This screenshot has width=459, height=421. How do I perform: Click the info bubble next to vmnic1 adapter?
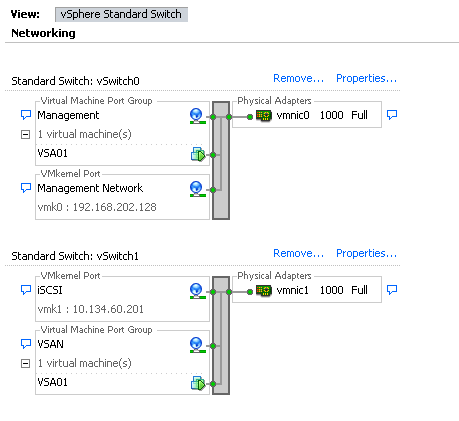(392, 290)
